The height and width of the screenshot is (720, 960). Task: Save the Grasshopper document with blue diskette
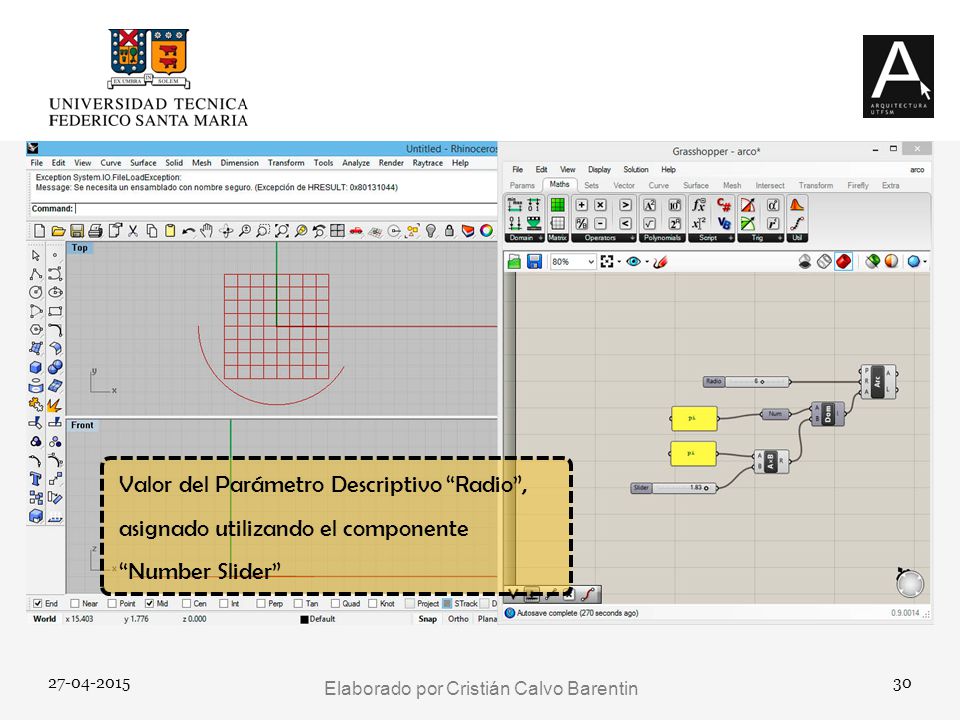(534, 262)
